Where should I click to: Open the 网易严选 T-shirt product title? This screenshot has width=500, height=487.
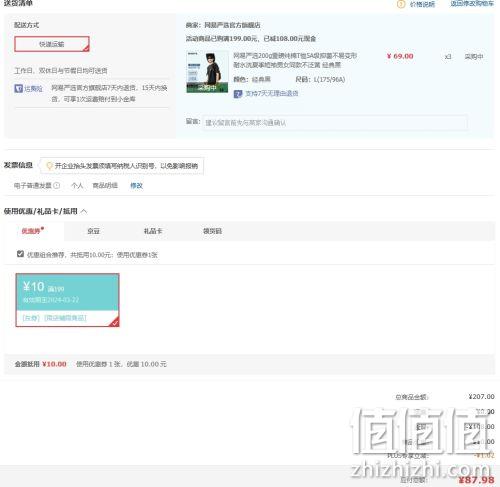coord(295,60)
